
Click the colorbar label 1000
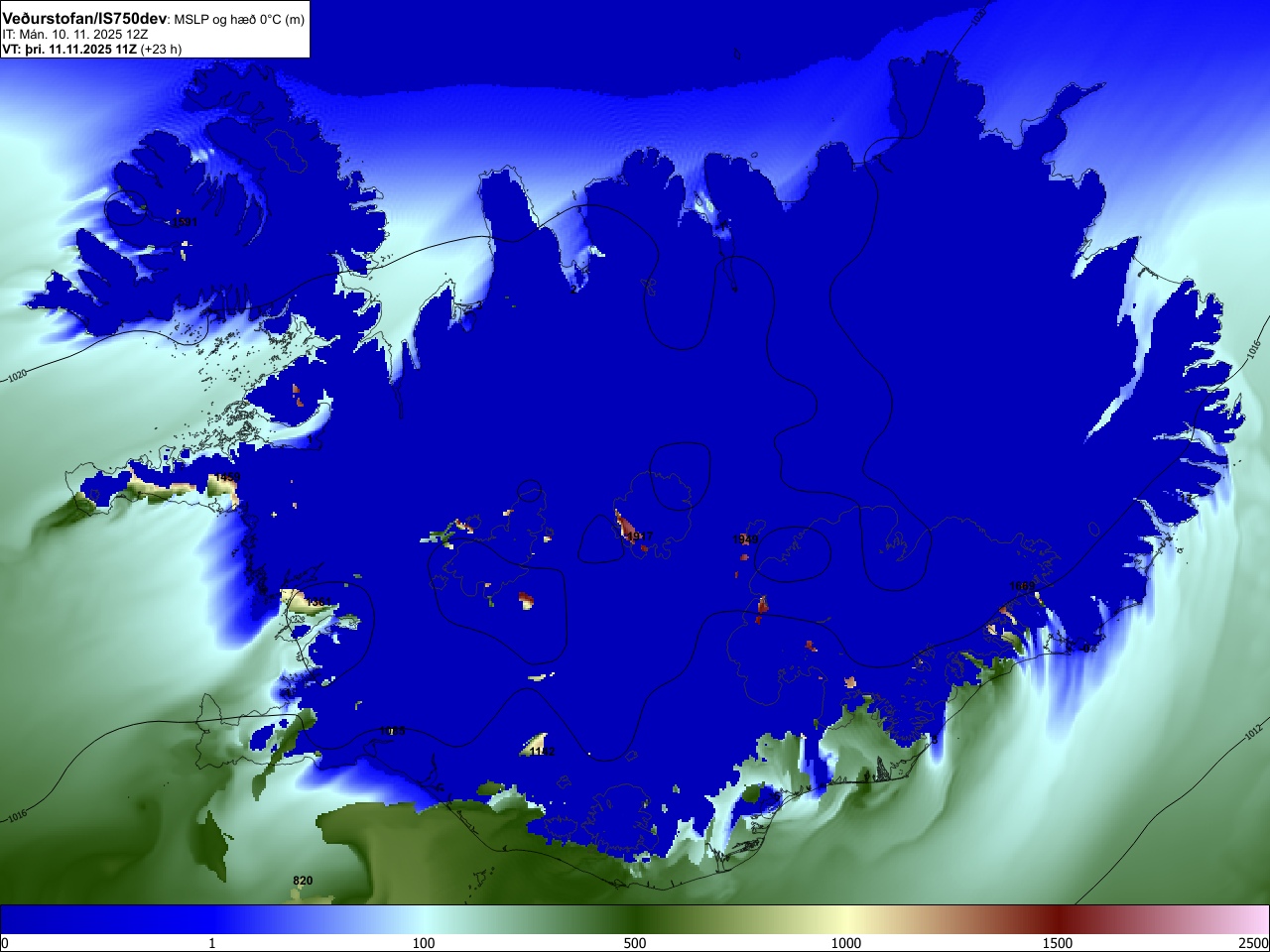(x=846, y=943)
